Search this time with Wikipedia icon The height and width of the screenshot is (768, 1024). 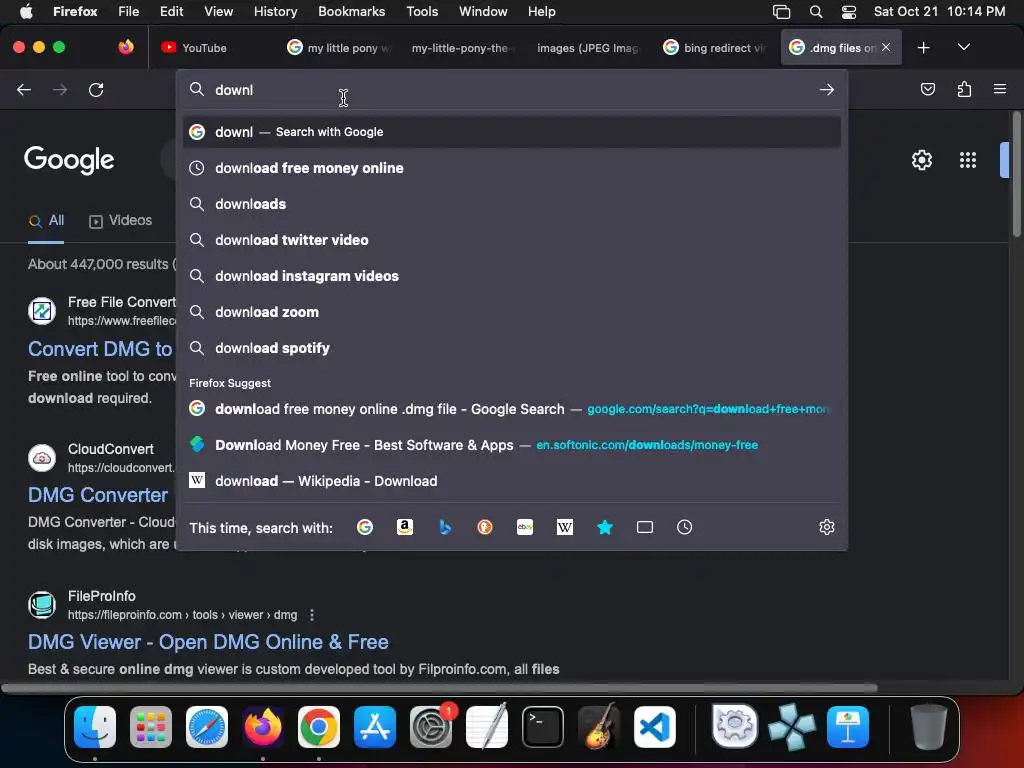565,527
